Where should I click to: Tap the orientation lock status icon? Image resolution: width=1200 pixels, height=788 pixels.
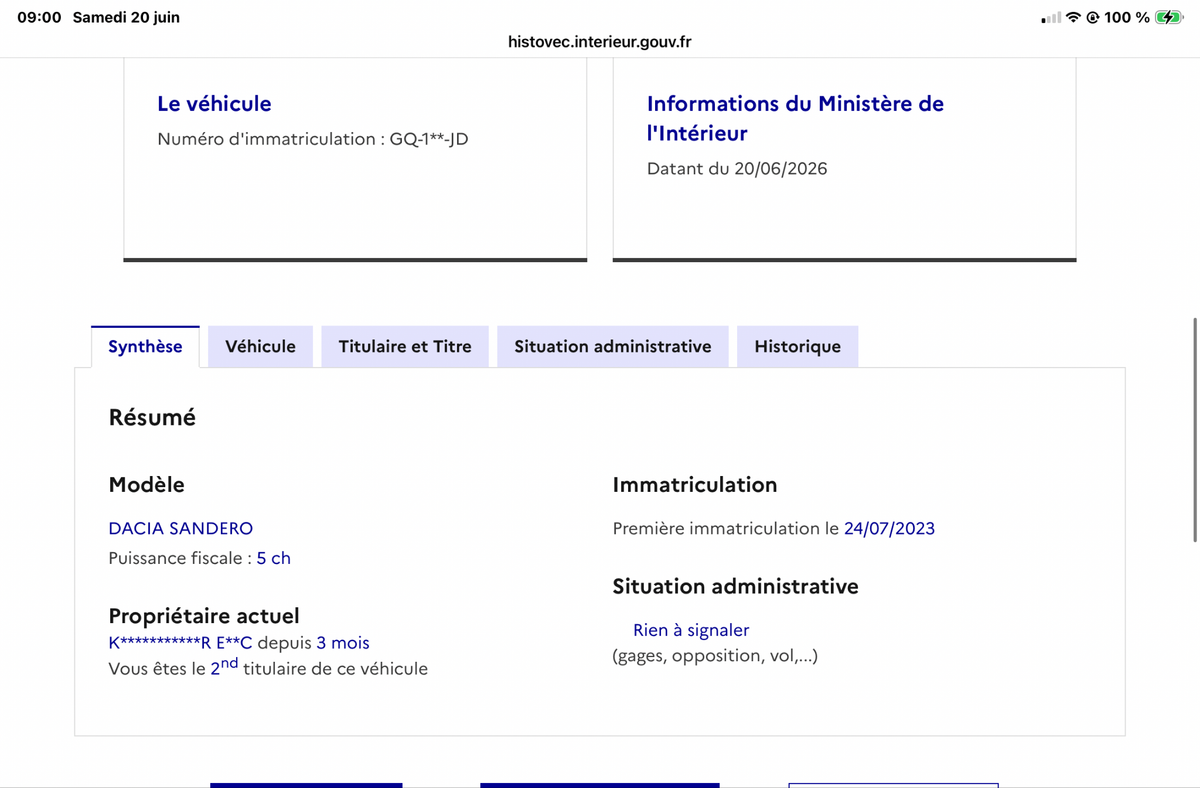click(1092, 17)
